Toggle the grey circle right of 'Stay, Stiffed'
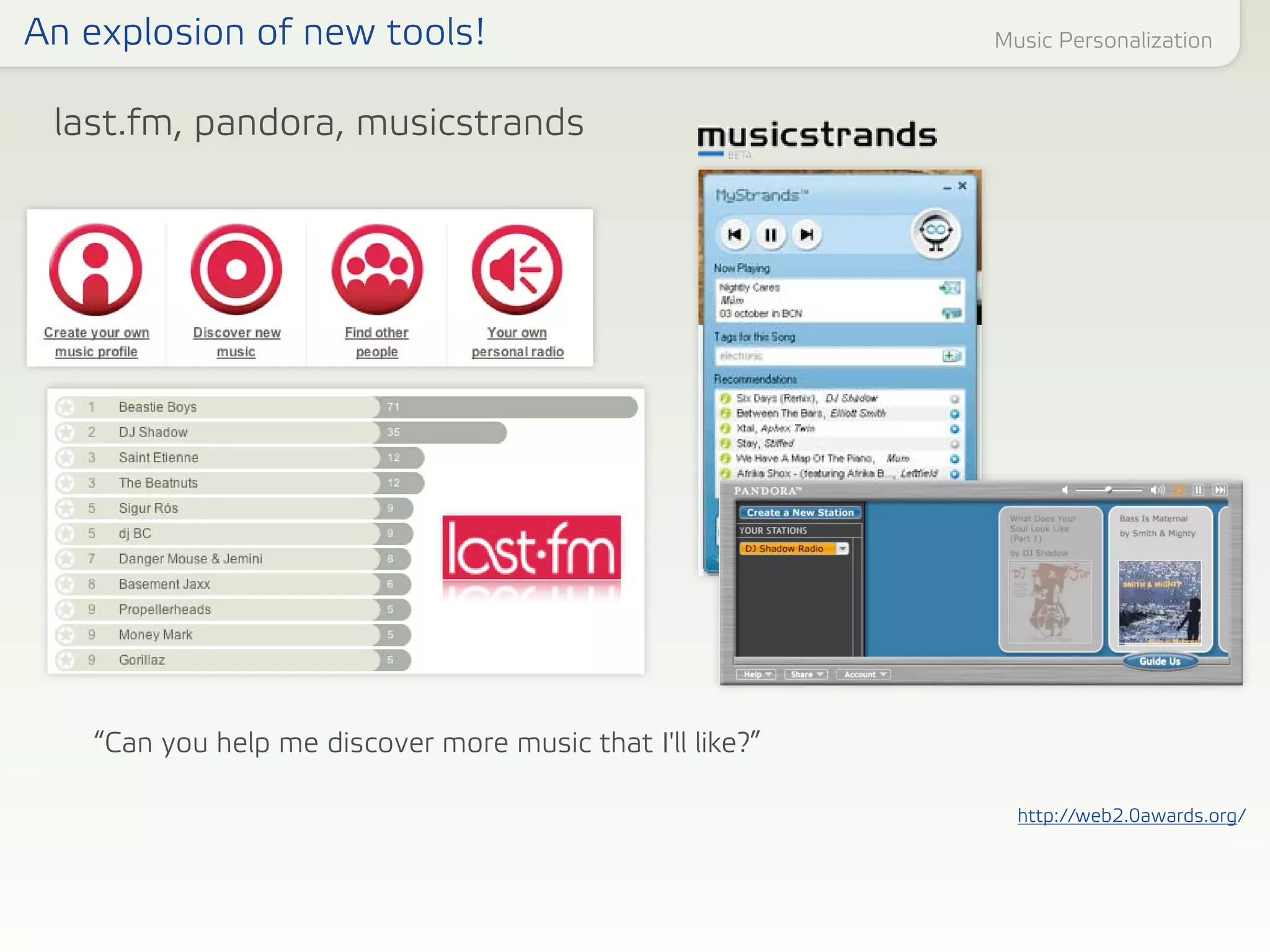1270x952 pixels. [x=954, y=444]
